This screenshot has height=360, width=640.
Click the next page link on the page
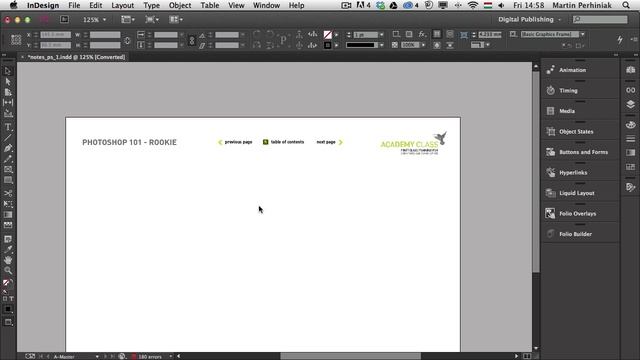[x=330, y=142]
